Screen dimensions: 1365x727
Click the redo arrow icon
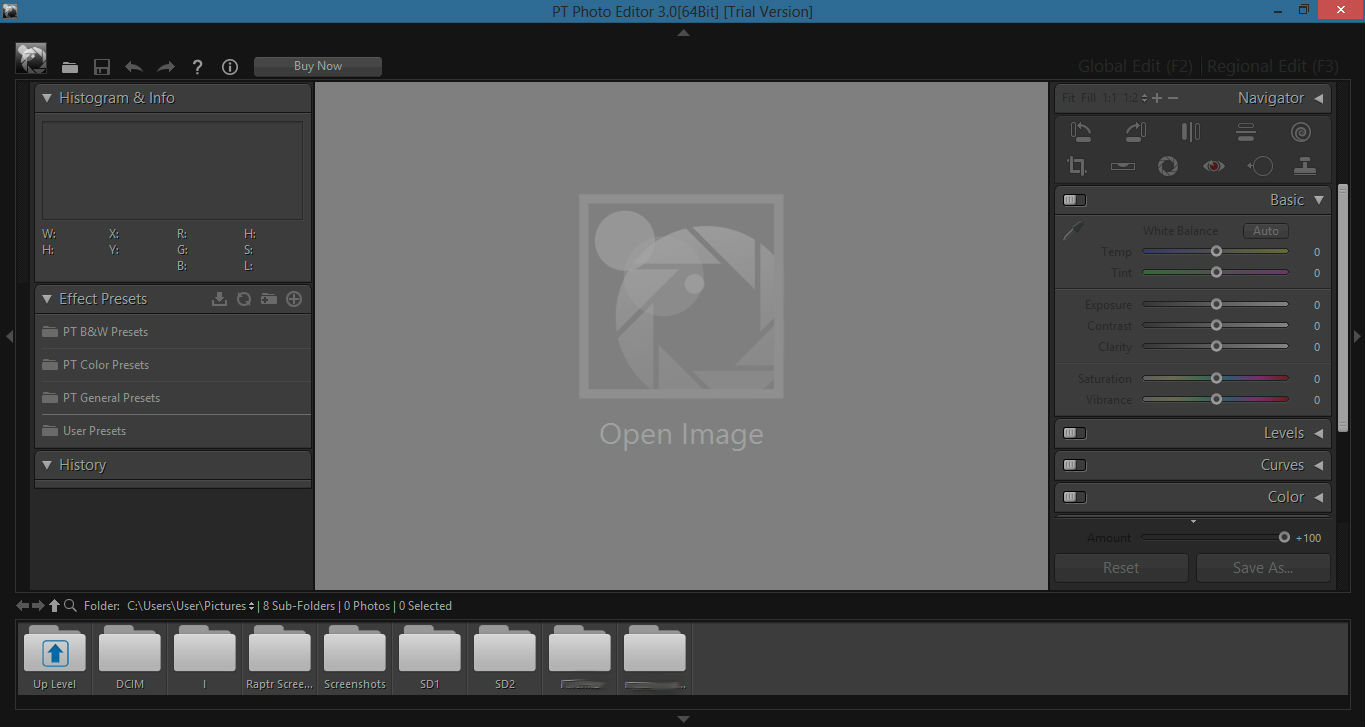click(166, 67)
